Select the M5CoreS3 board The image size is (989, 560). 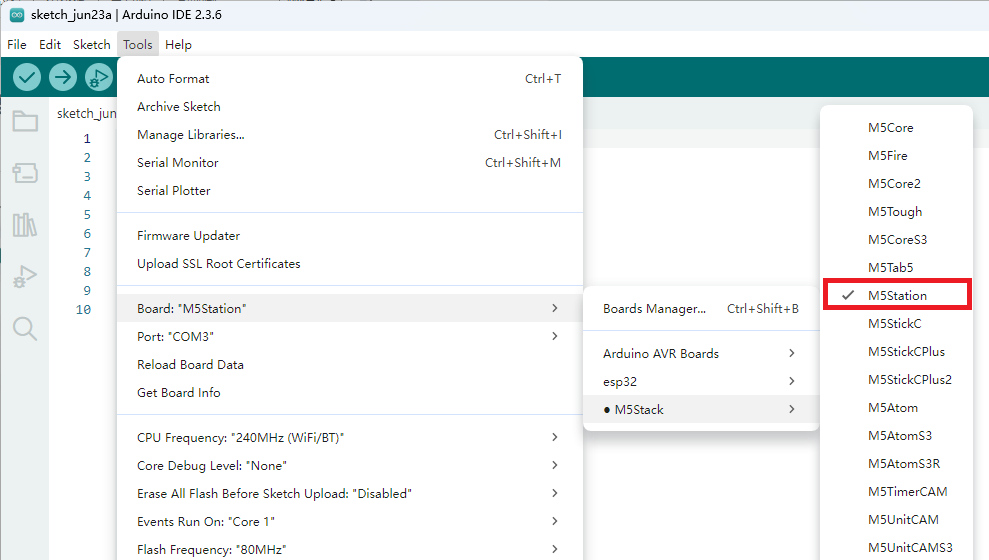click(x=896, y=240)
